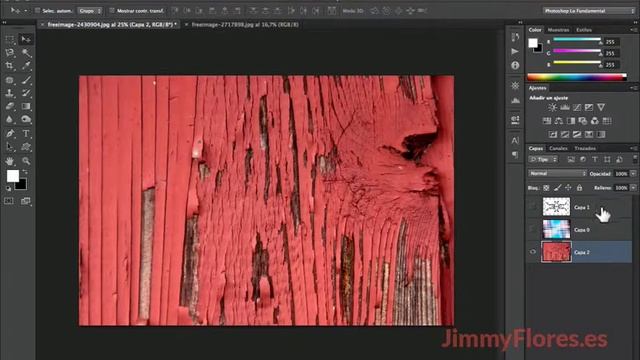
Task: Select the Magic Wand tool
Action: coord(26,53)
